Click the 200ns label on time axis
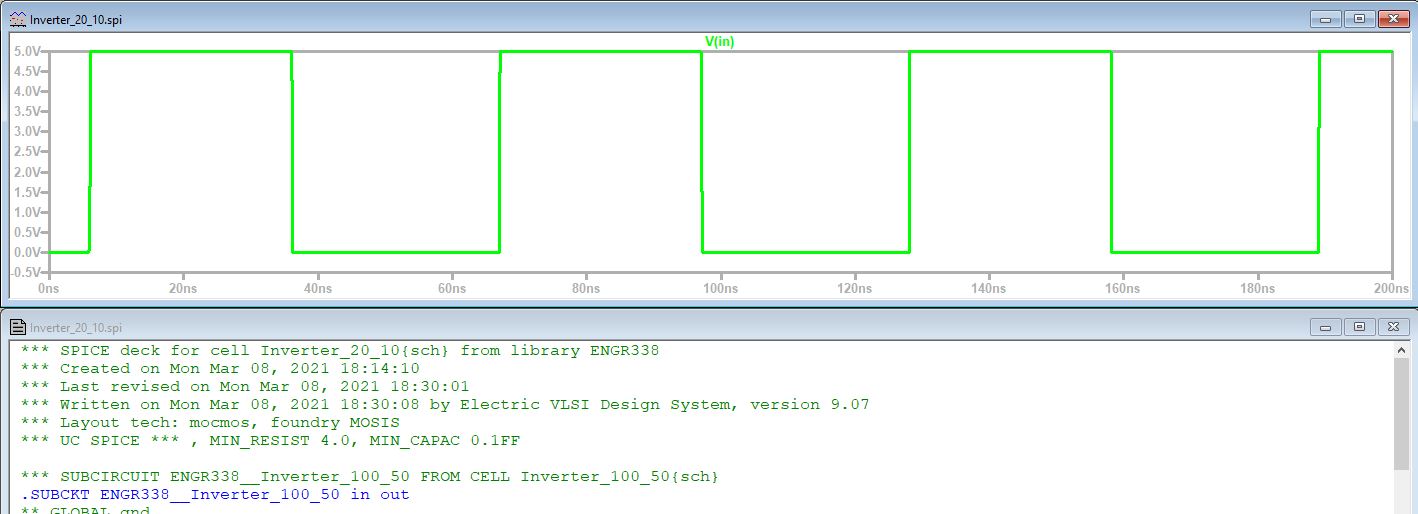Viewport: 1418px width, 514px height. coord(1390,288)
